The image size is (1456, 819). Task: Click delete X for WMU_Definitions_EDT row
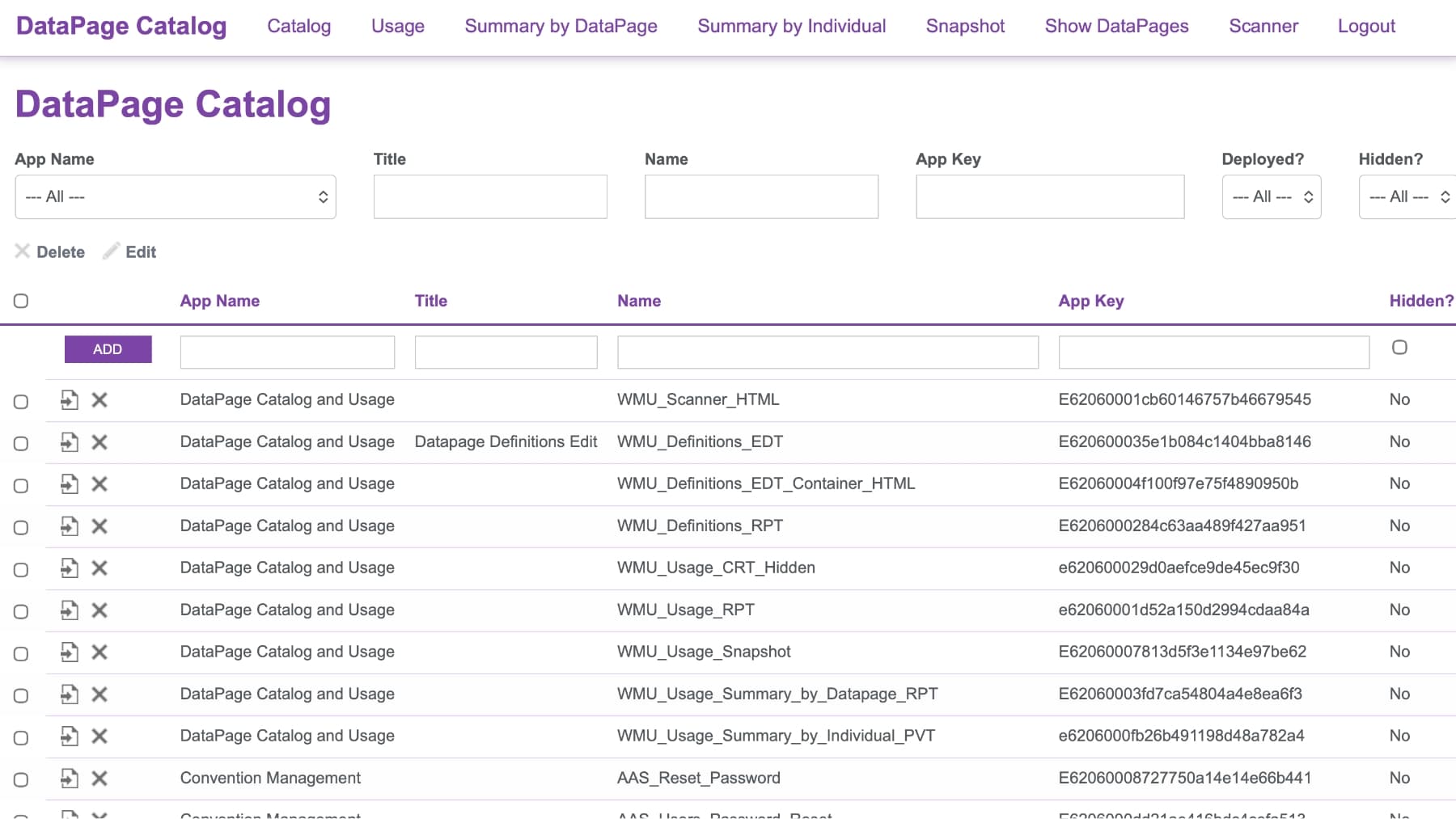click(x=99, y=441)
